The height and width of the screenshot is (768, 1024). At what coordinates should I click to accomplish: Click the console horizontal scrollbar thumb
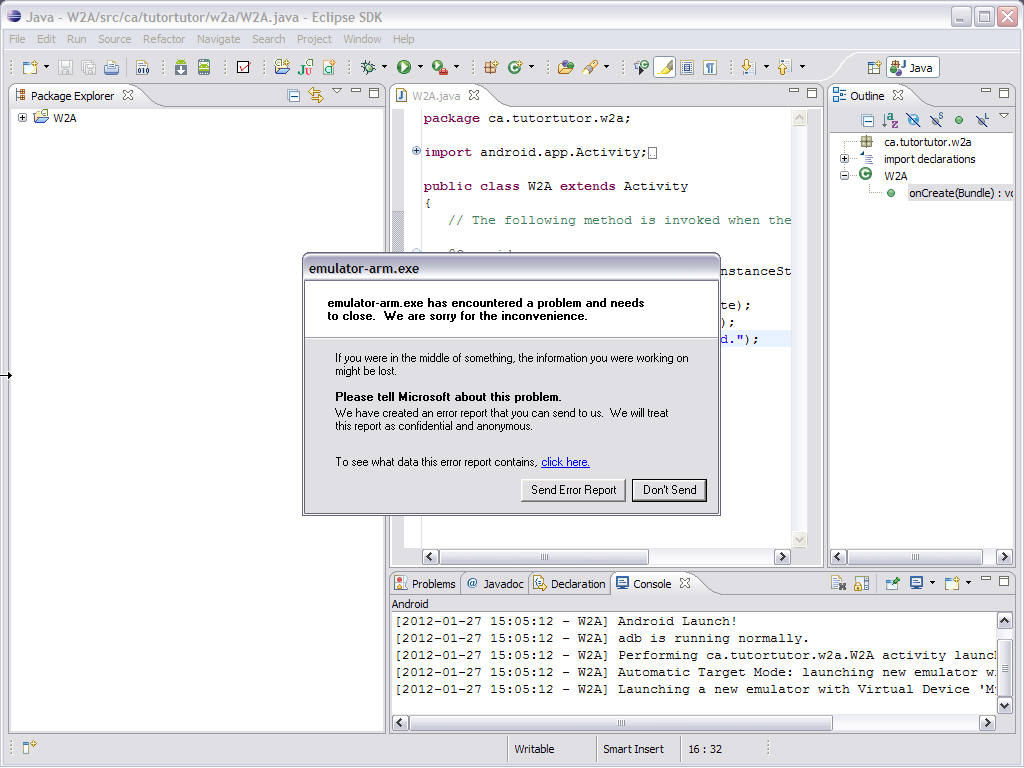tap(620, 722)
